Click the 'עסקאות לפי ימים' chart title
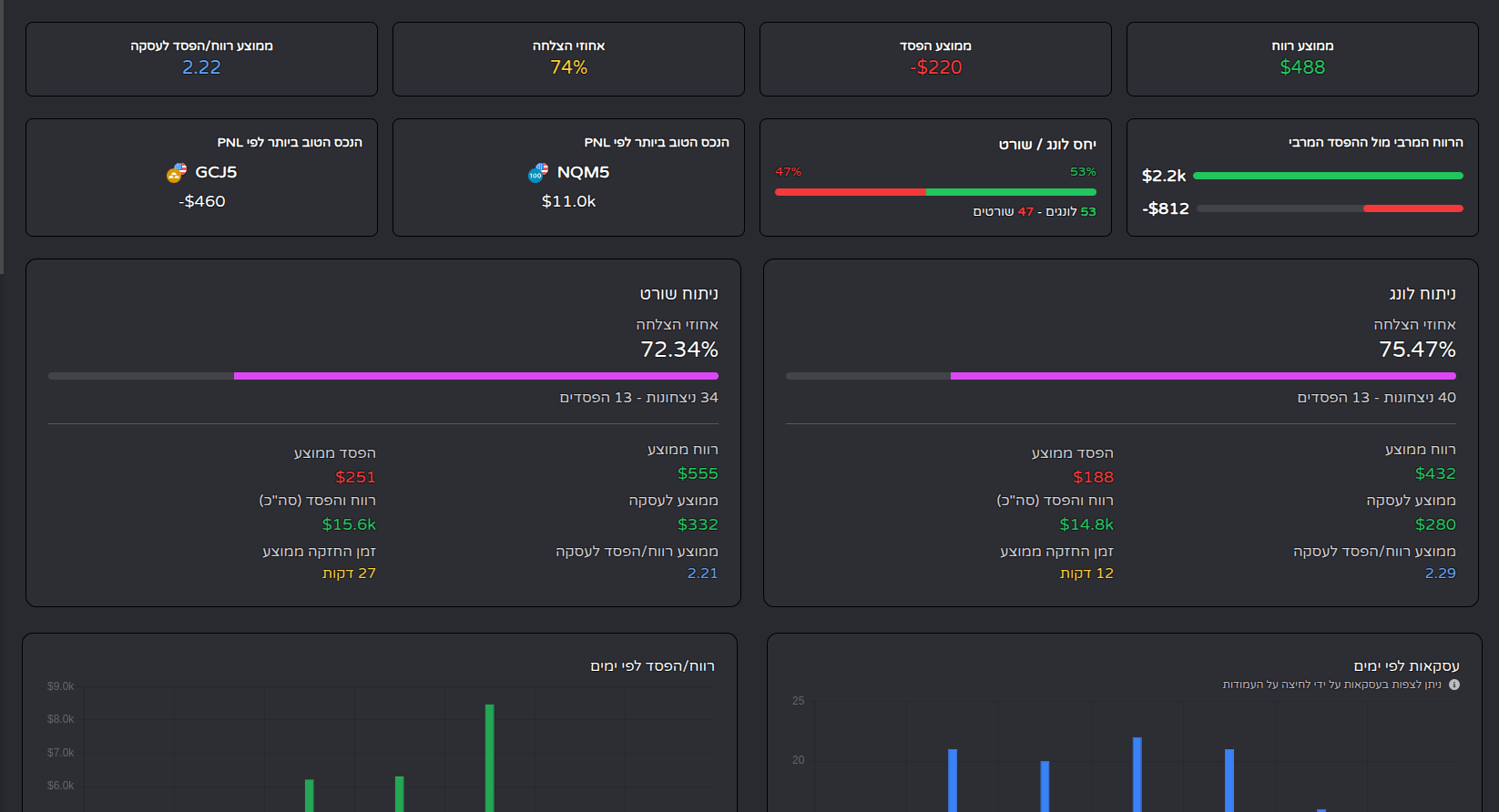 [1406, 666]
